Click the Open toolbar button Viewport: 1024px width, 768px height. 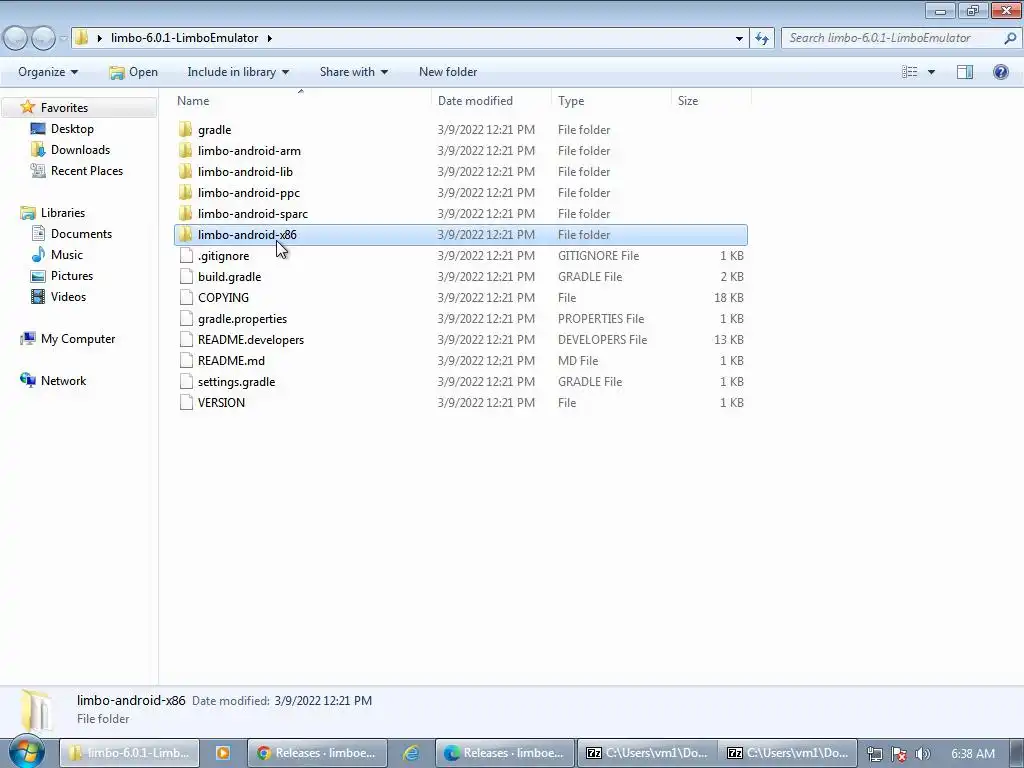point(134,72)
